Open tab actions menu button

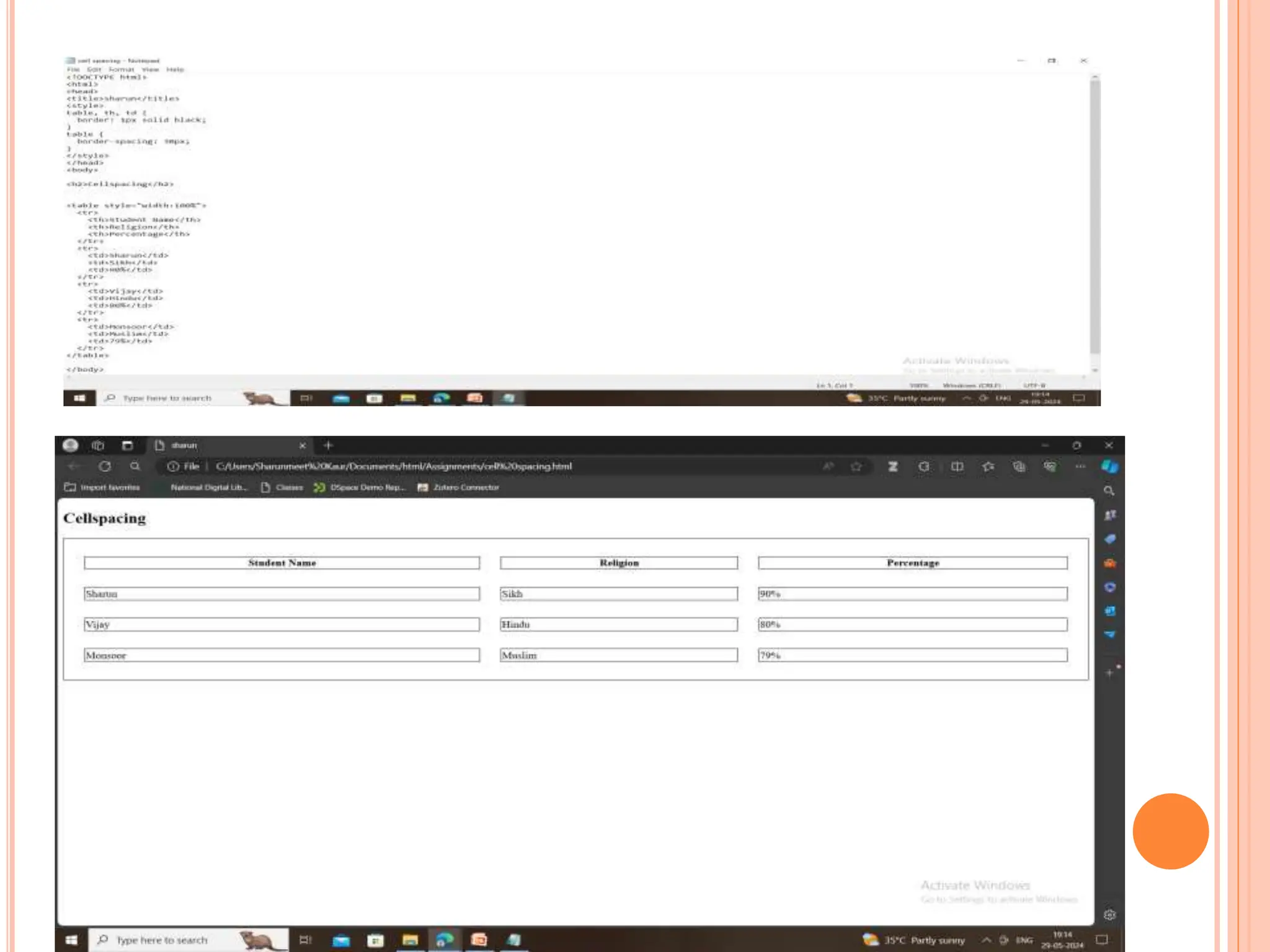point(127,445)
